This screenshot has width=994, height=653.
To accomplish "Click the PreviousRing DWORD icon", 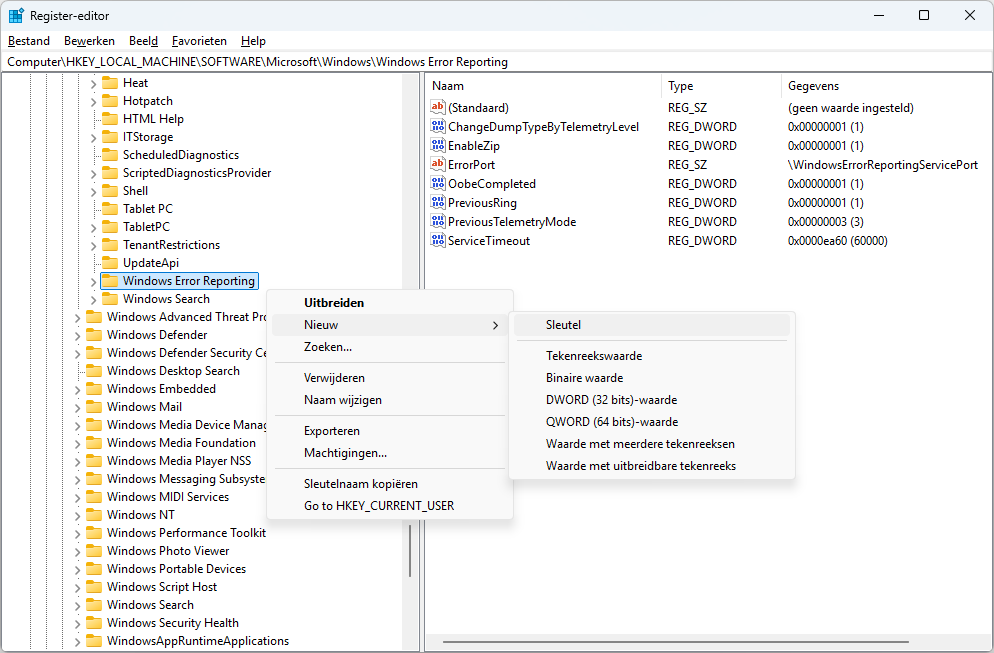I will click(x=437, y=202).
